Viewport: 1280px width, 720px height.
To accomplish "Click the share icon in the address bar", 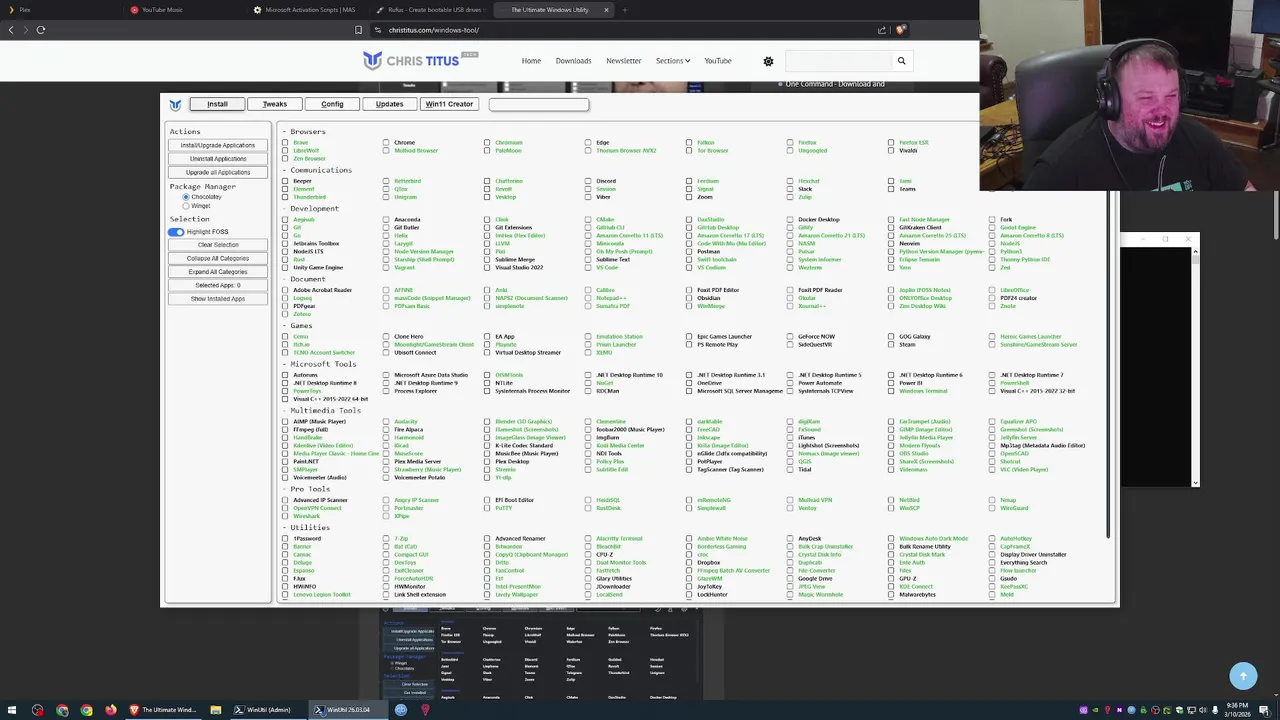I will click(x=881, y=30).
